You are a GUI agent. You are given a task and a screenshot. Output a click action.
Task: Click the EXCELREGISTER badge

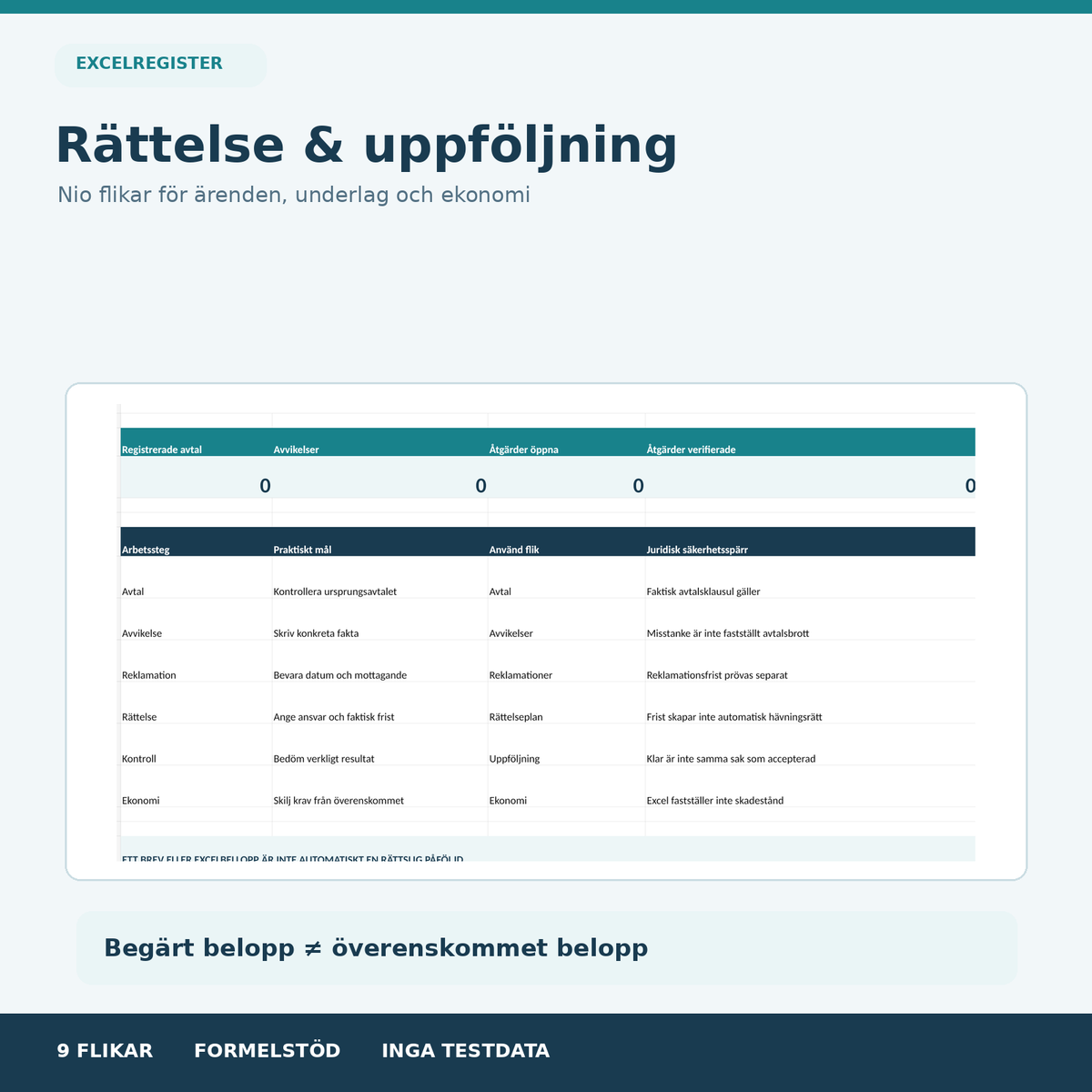point(160,66)
